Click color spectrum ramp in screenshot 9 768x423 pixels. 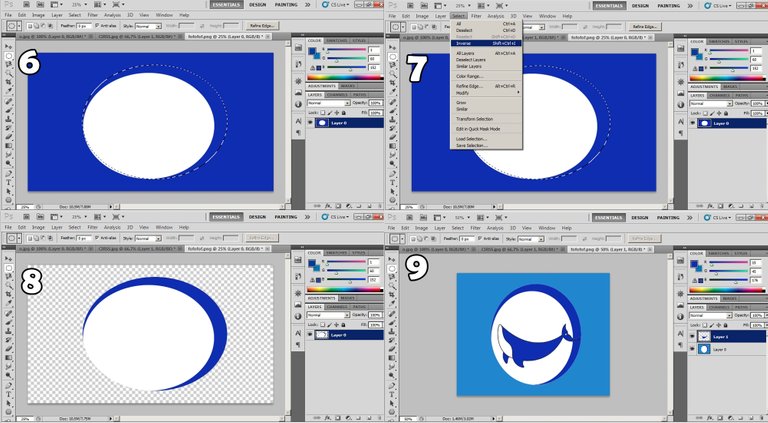tap(728, 290)
